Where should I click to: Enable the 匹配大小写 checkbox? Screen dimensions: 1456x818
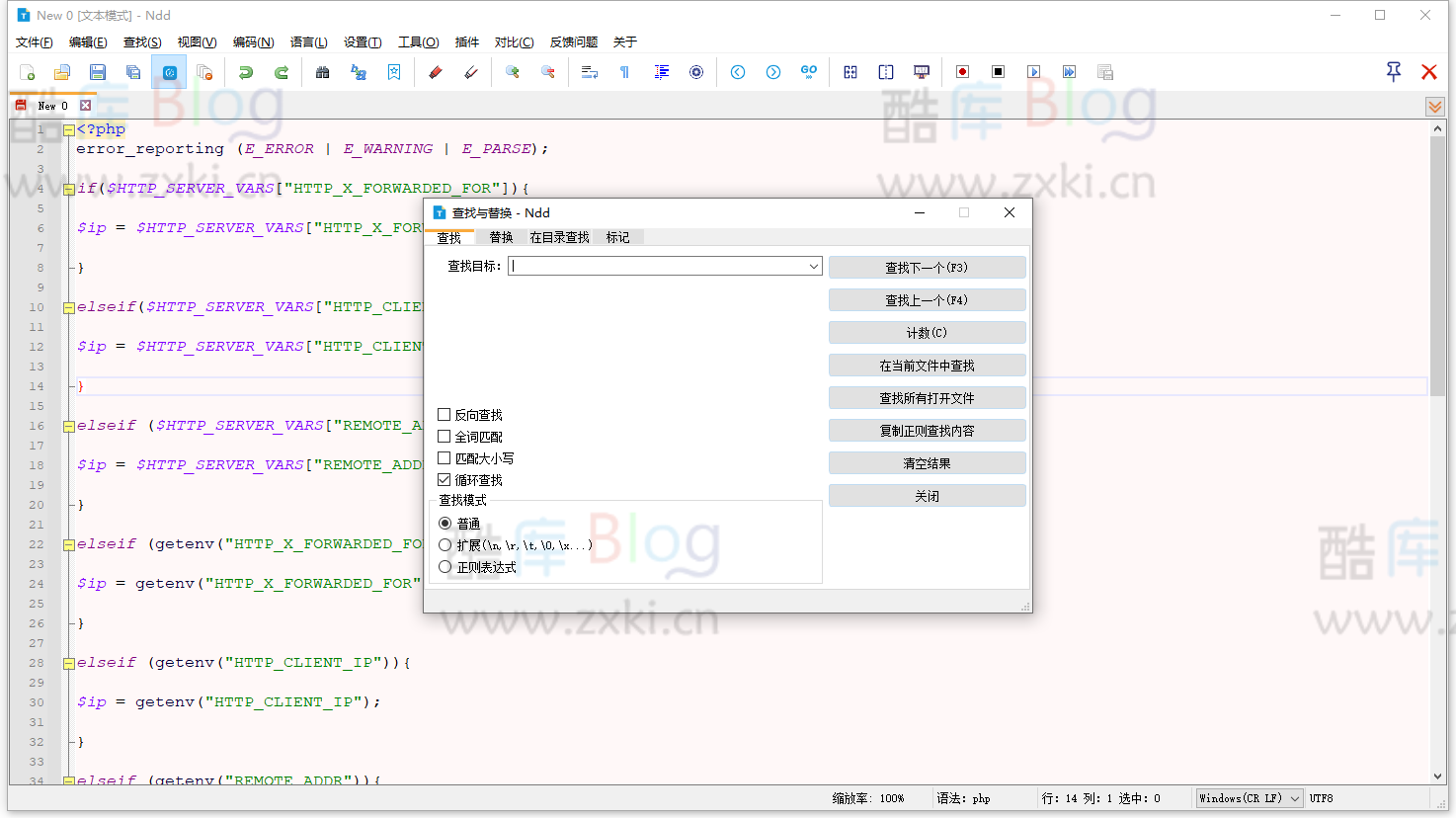(x=445, y=457)
